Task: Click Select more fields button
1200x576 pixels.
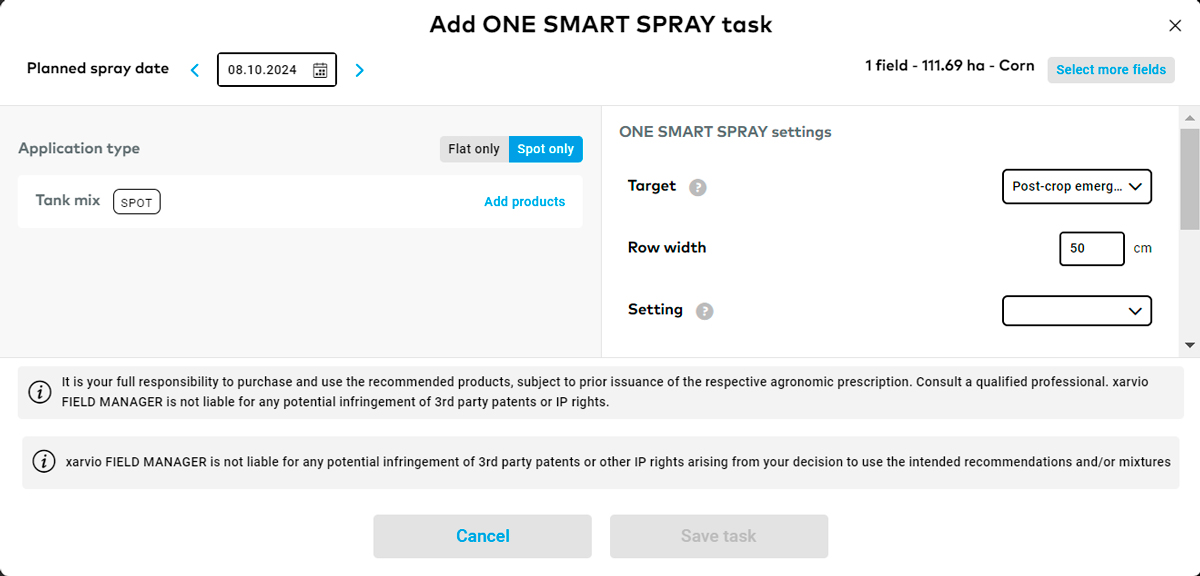Action: click(x=1111, y=70)
